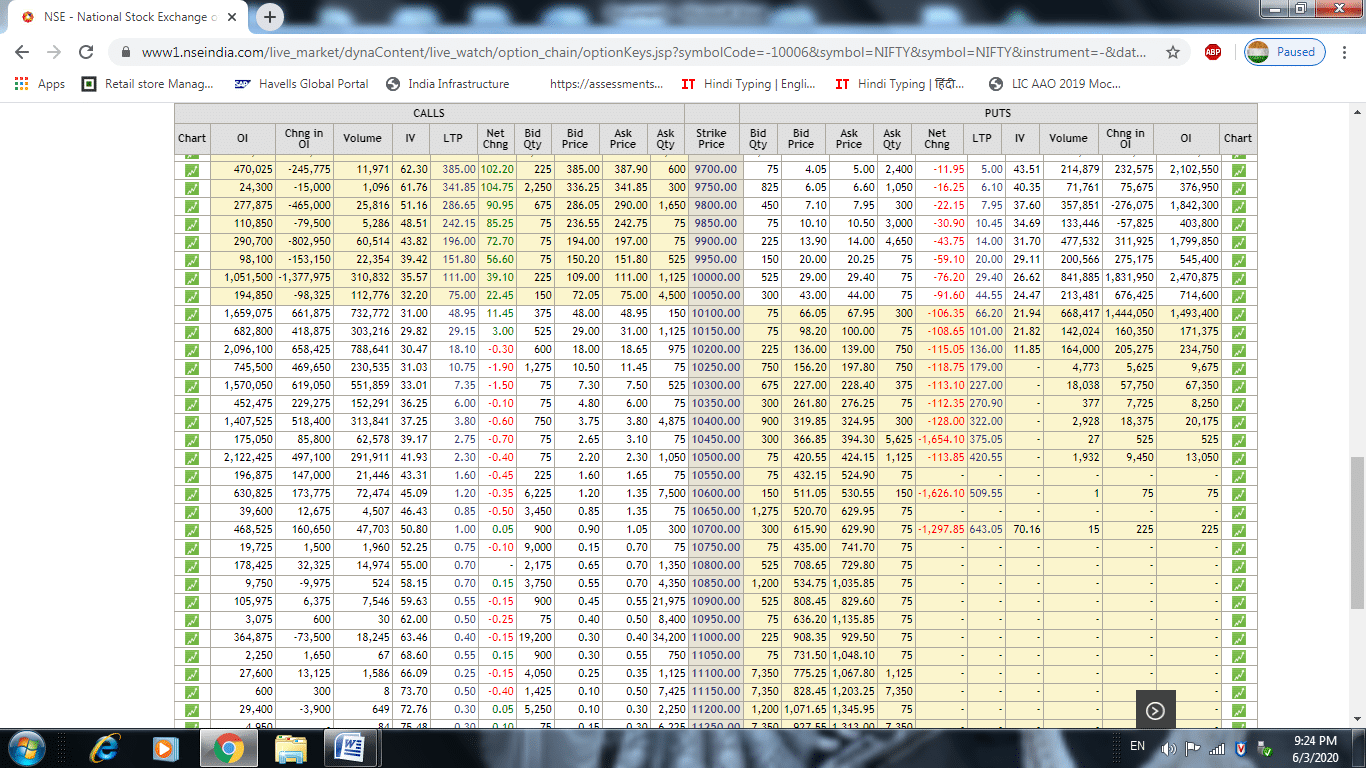Open the Retail store Manag... bookmark
Image resolution: width=1366 pixels, height=768 pixels.
[148, 84]
